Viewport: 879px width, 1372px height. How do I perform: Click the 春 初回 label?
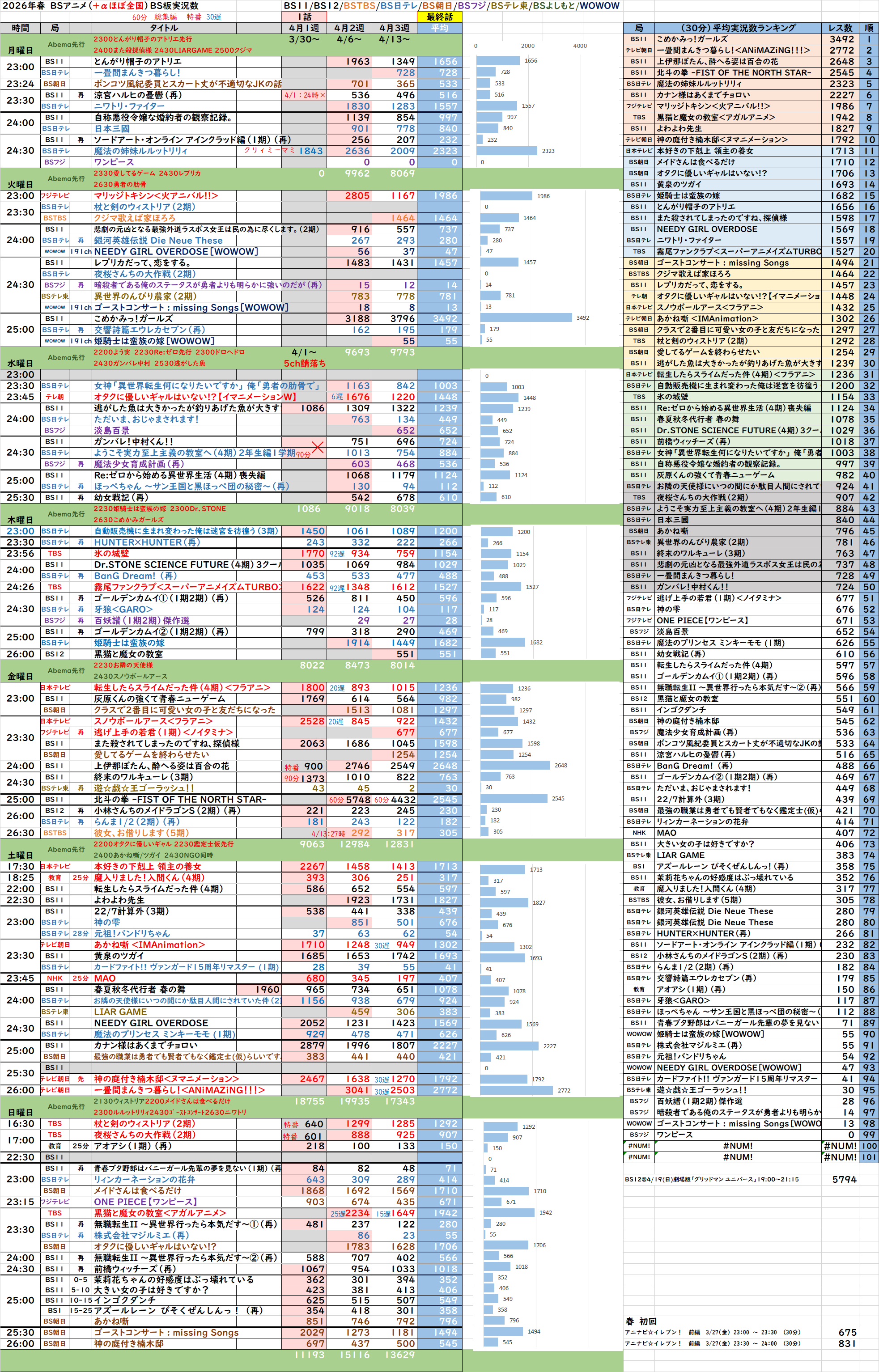[641, 1321]
